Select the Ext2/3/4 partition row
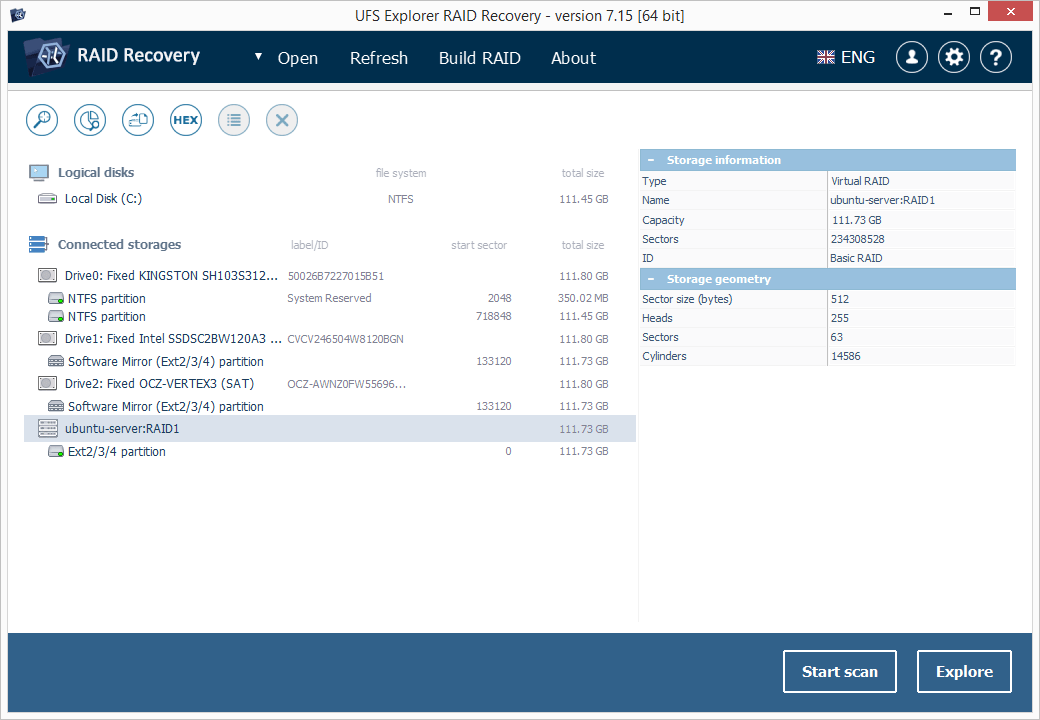Viewport: 1040px width, 720px height. (330, 451)
